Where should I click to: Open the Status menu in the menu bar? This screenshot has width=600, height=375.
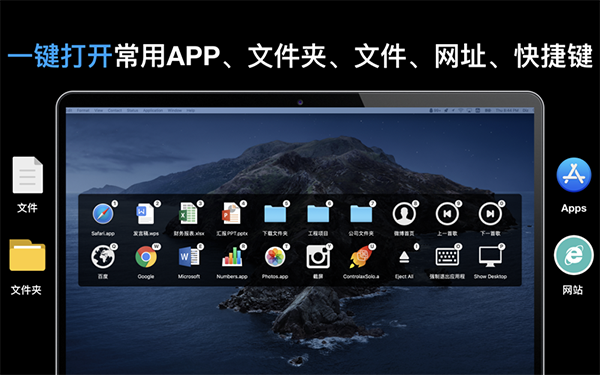click(132, 111)
